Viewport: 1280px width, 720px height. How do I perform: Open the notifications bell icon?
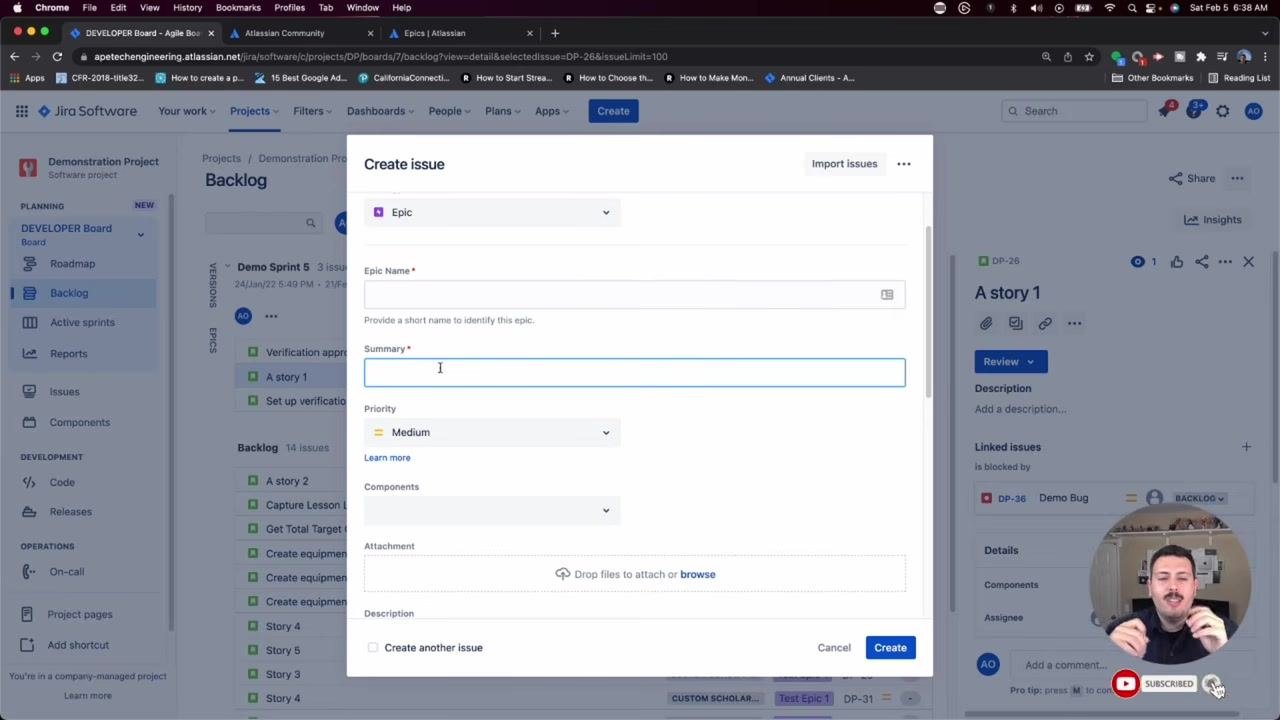point(1165,111)
